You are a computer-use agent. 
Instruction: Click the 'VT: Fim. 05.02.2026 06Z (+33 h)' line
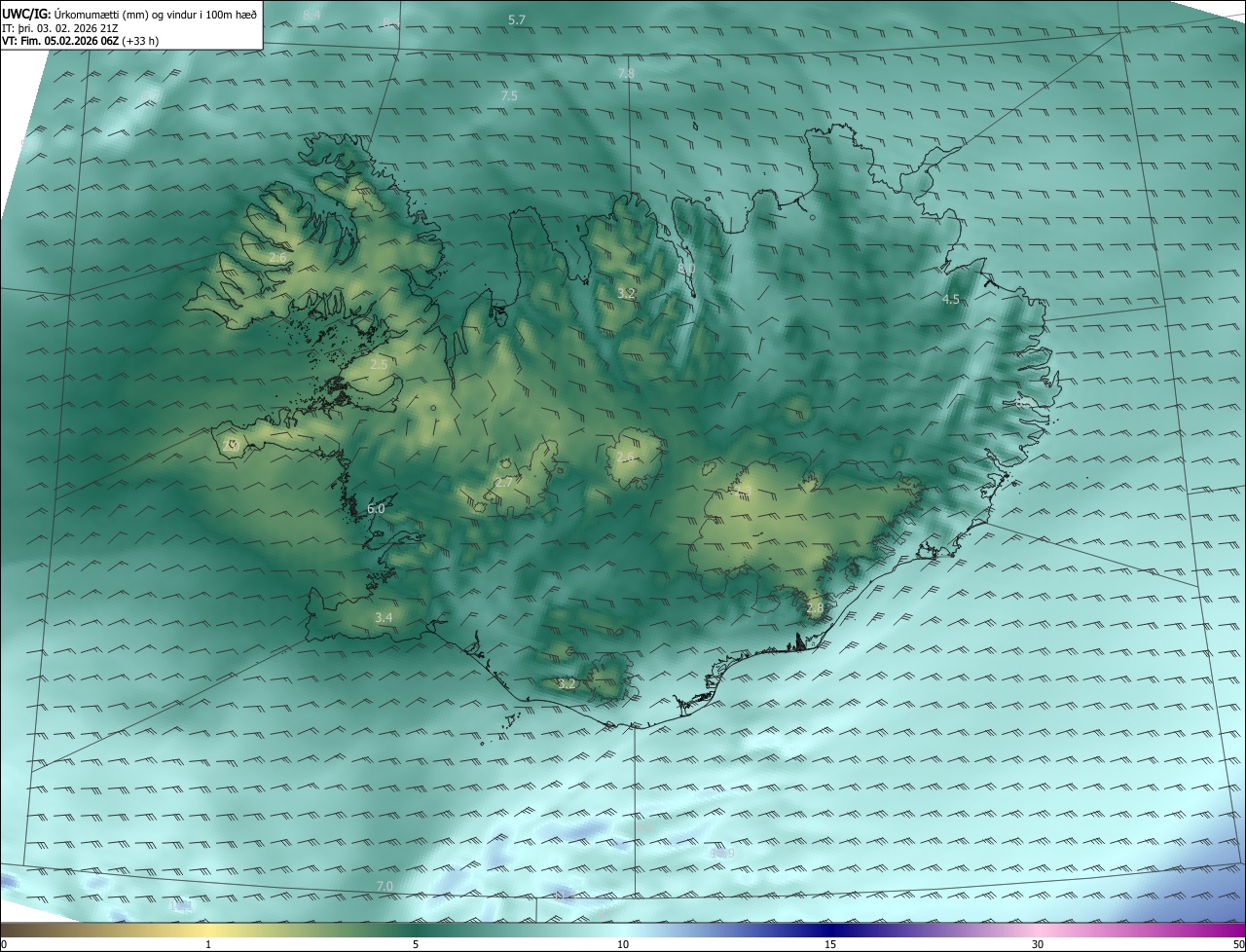(80, 41)
